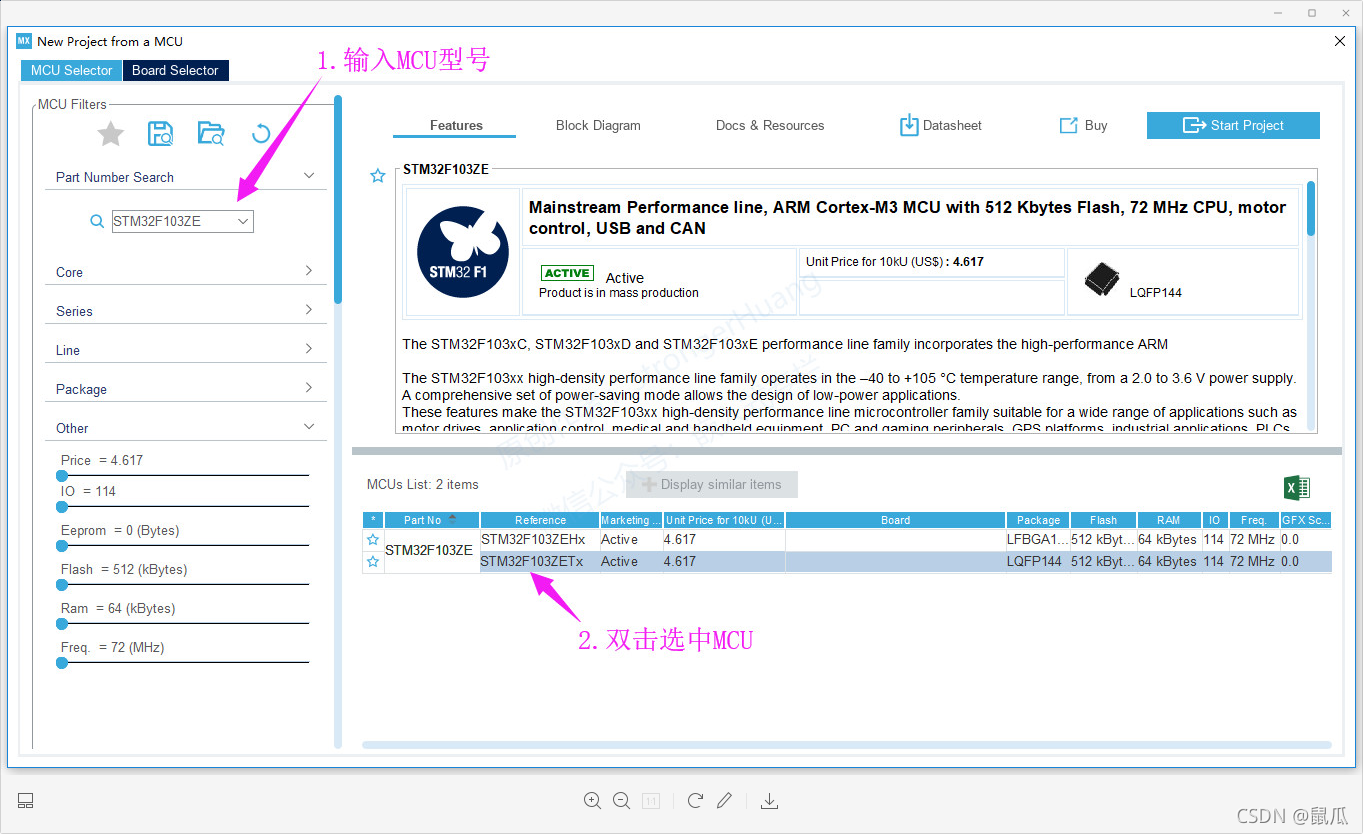The image size is (1363, 834).
Task: Collapse the Part Number Search section
Action: (309, 176)
